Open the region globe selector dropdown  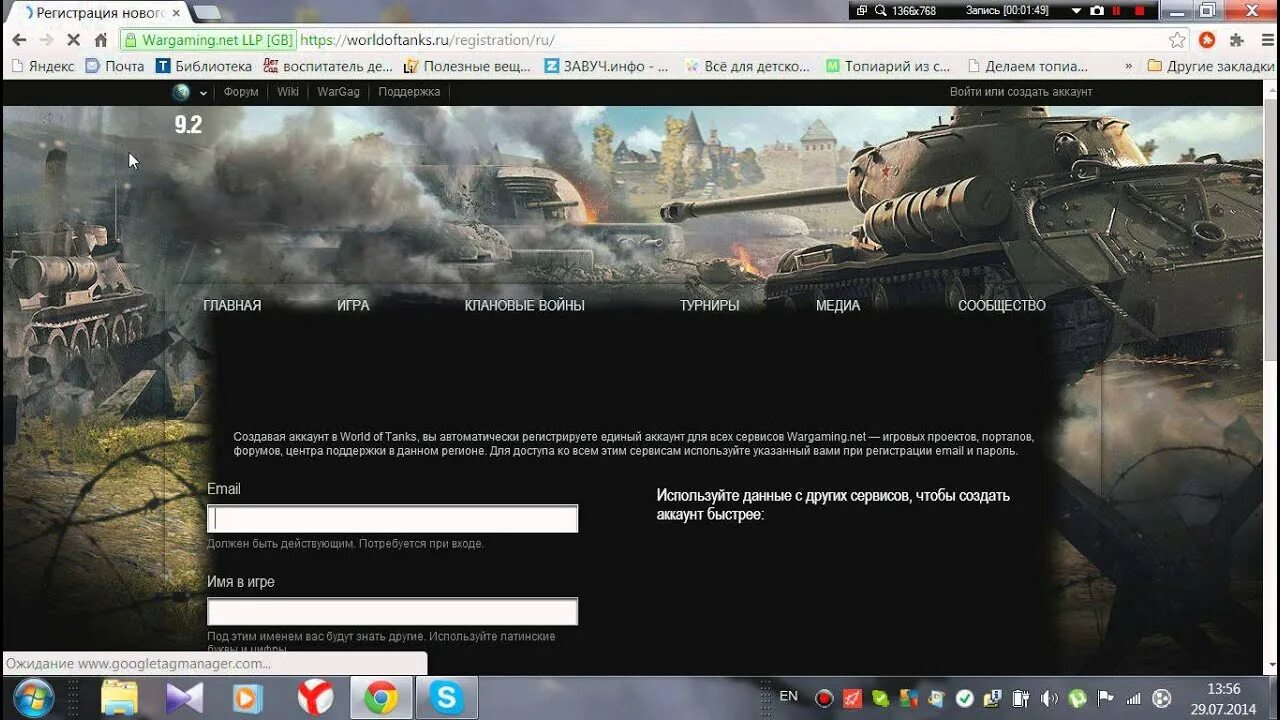click(x=190, y=92)
